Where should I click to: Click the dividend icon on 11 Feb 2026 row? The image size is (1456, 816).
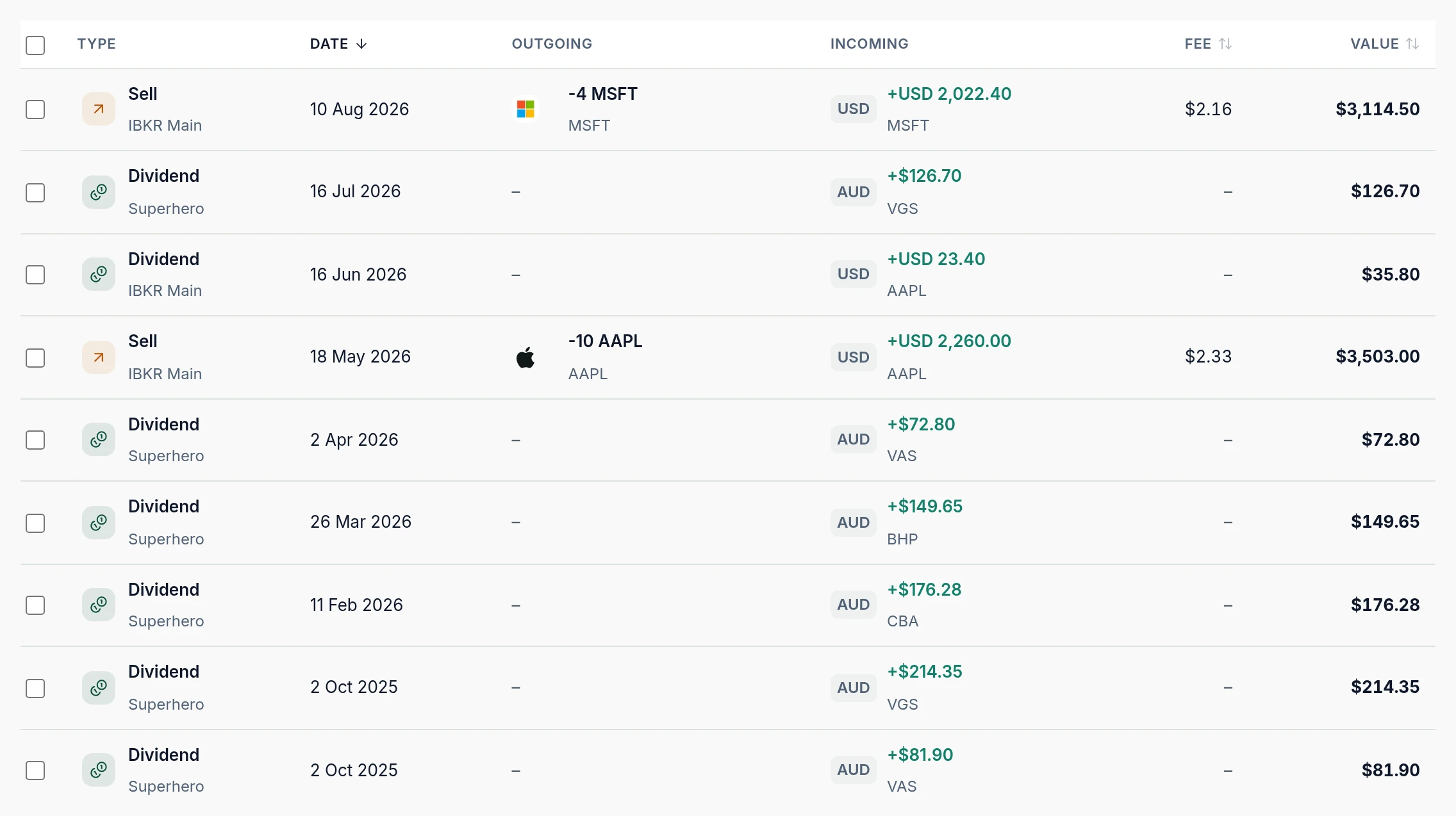click(99, 605)
